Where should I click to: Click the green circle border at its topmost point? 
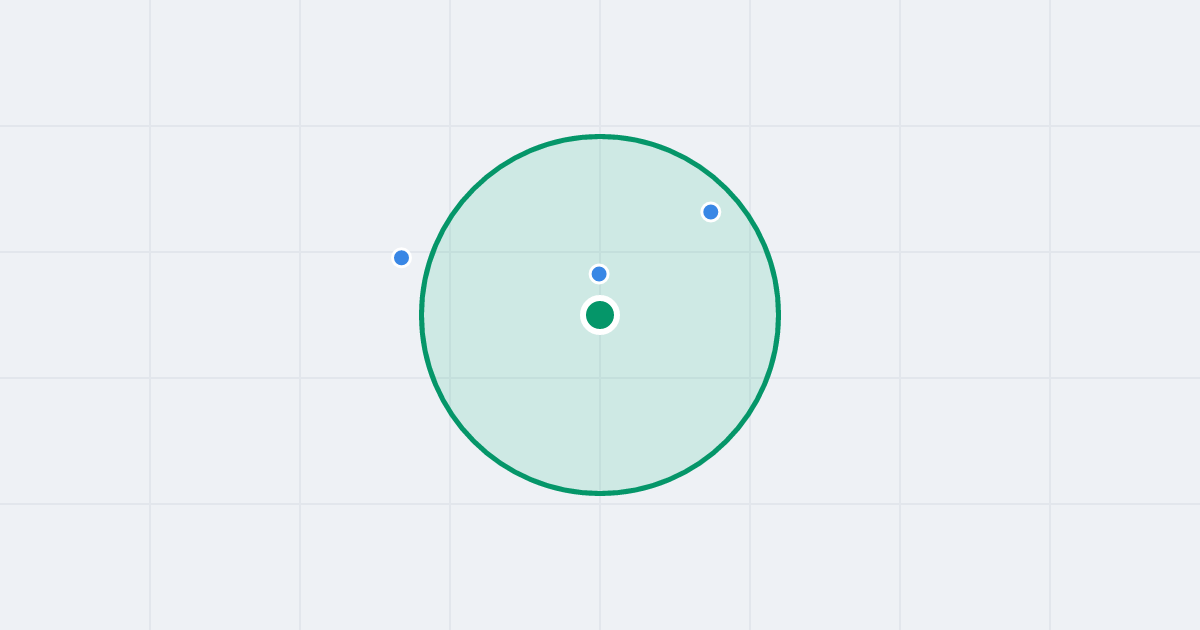pyautogui.click(x=600, y=136)
